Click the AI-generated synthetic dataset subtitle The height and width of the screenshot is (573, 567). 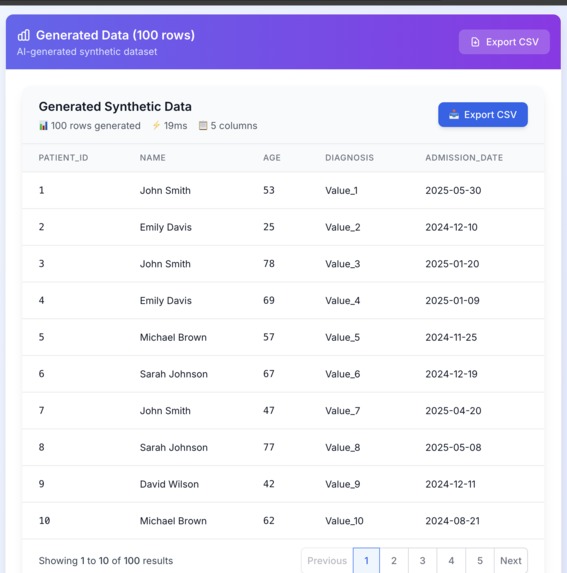(x=87, y=52)
